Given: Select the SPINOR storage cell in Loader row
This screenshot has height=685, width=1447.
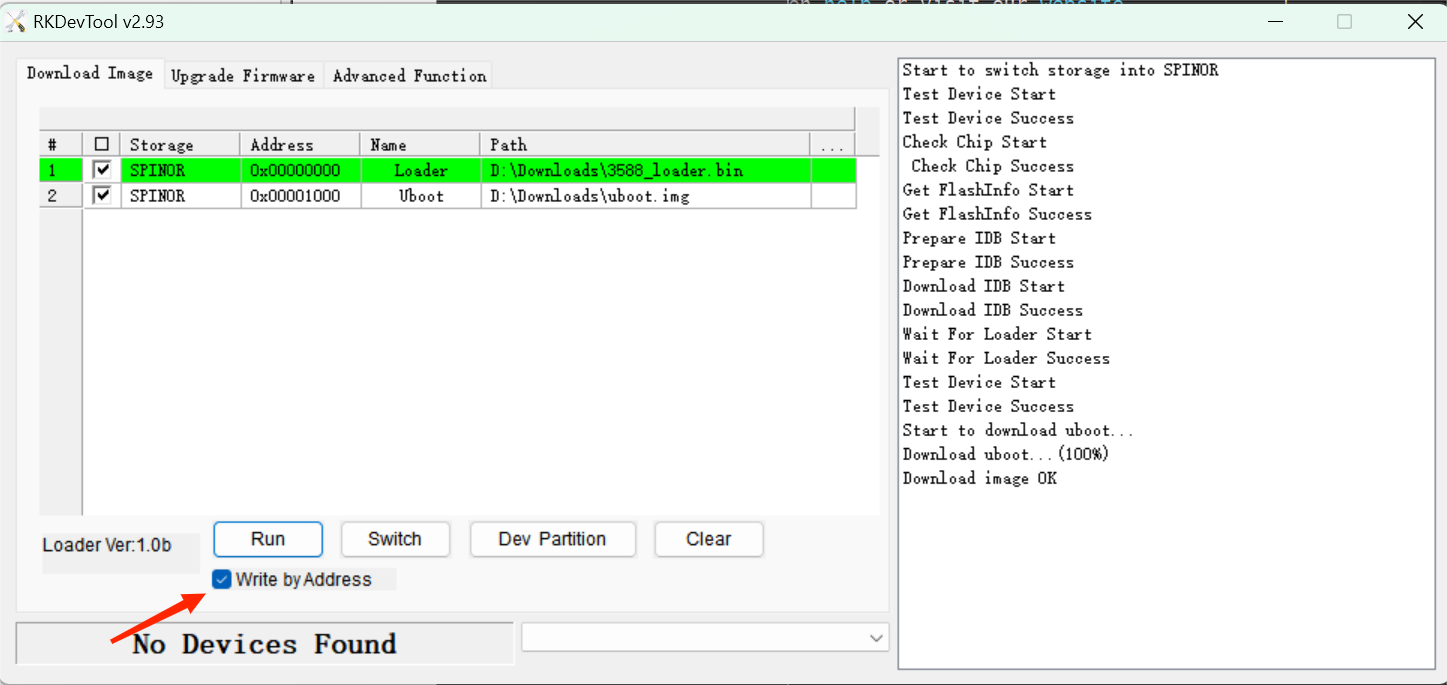Looking at the screenshot, I should [180, 170].
